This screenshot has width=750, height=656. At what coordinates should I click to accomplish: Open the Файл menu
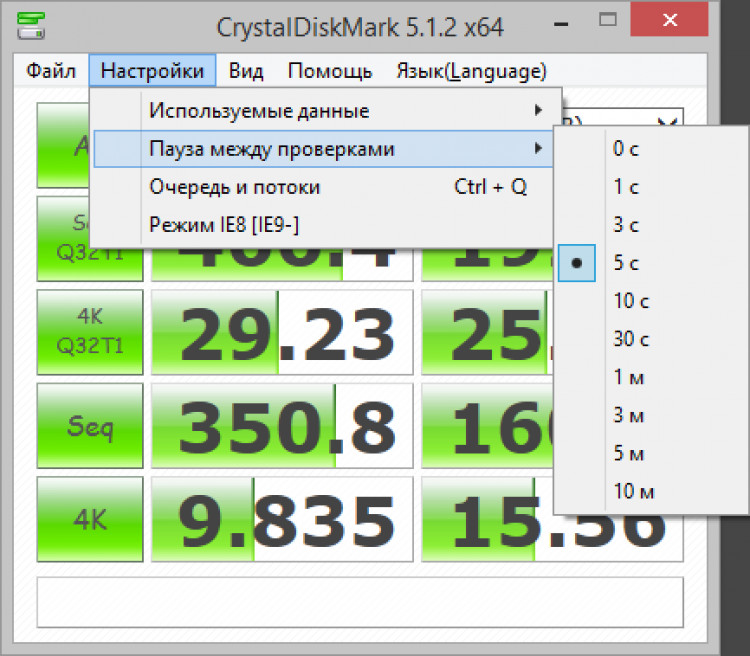[51, 71]
